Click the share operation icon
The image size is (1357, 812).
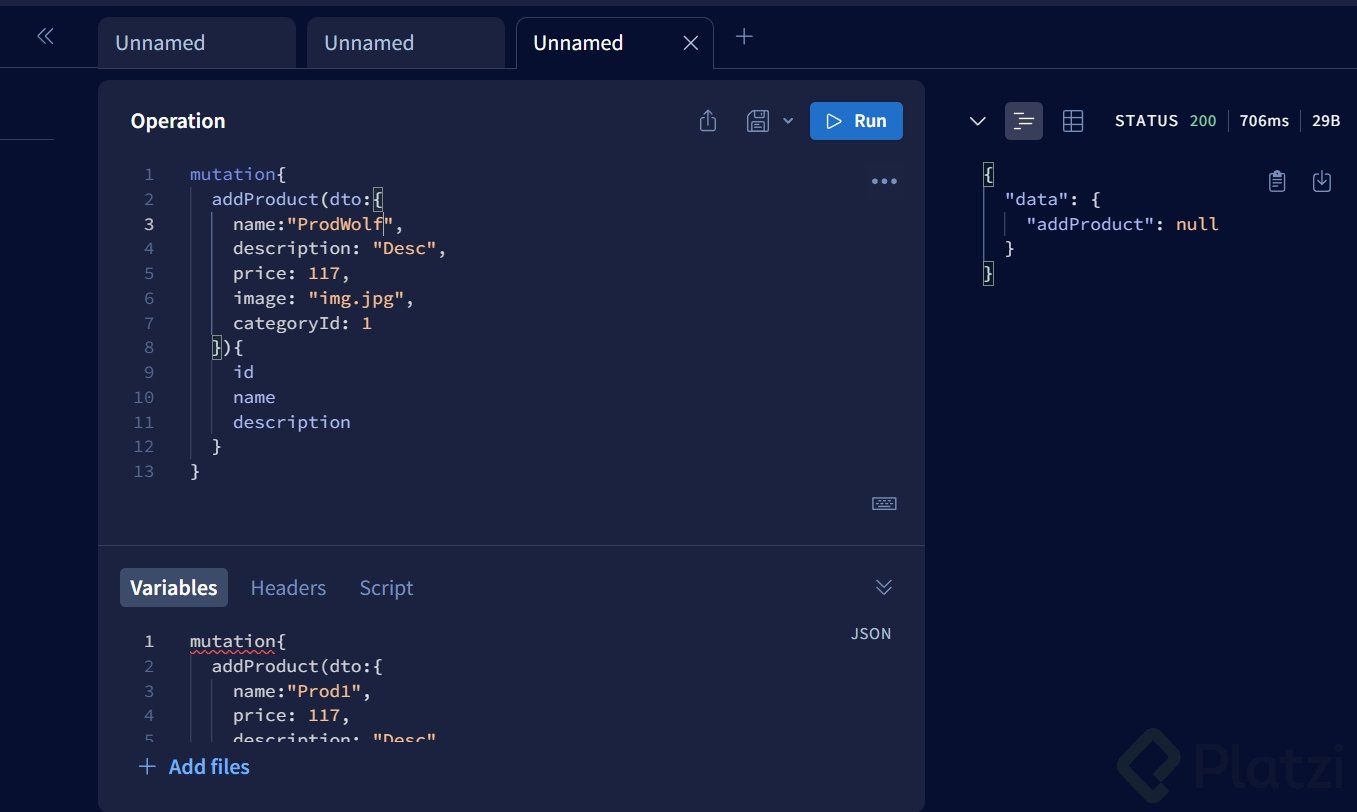tap(708, 121)
